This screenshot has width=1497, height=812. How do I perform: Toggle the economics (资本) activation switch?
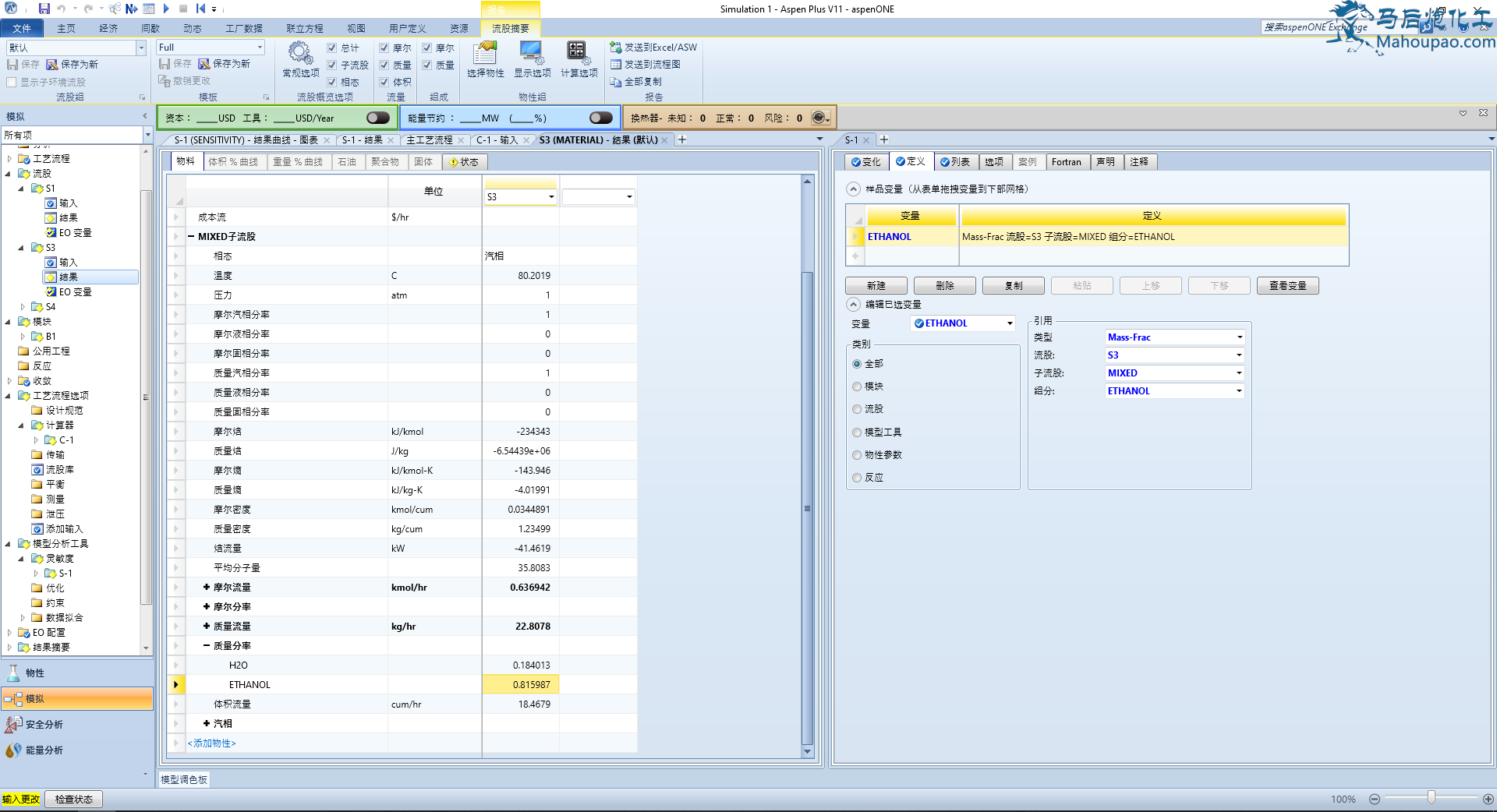click(x=378, y=118)
